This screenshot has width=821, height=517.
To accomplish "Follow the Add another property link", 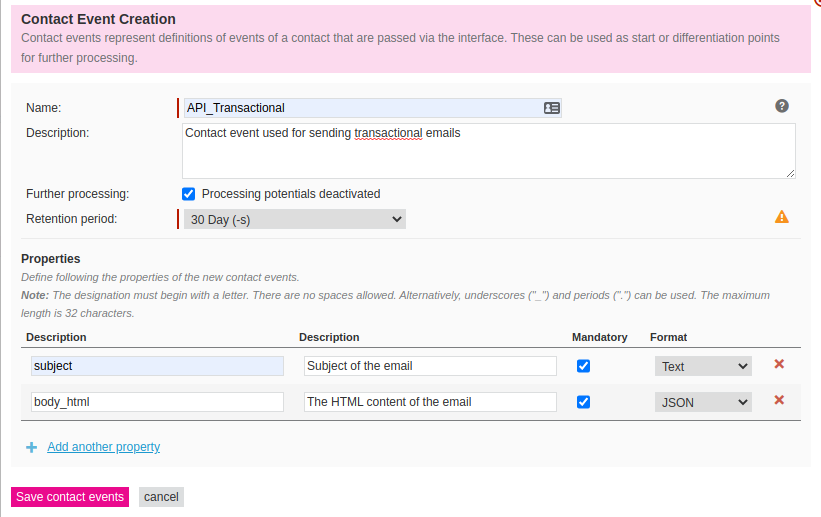I will (x=104, y=447).
